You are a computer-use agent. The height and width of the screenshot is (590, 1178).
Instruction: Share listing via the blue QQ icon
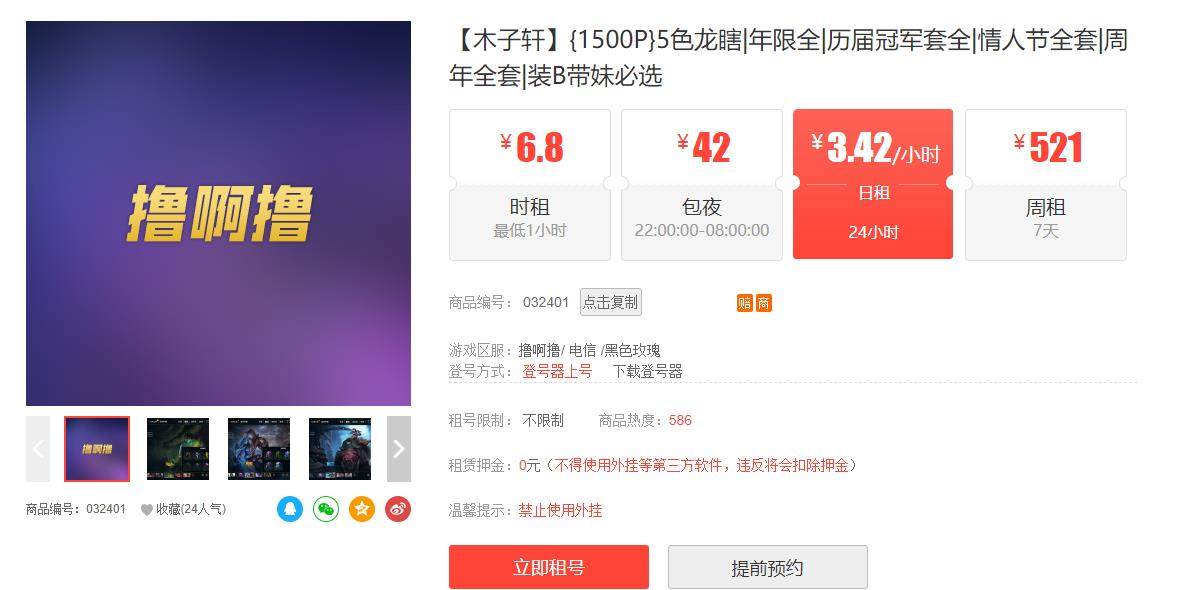[x=289, y=509]
